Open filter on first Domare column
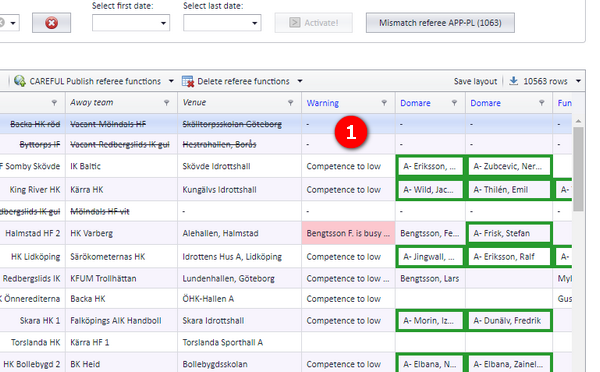The height and width of the screenshot is (372, 600). 454,103
